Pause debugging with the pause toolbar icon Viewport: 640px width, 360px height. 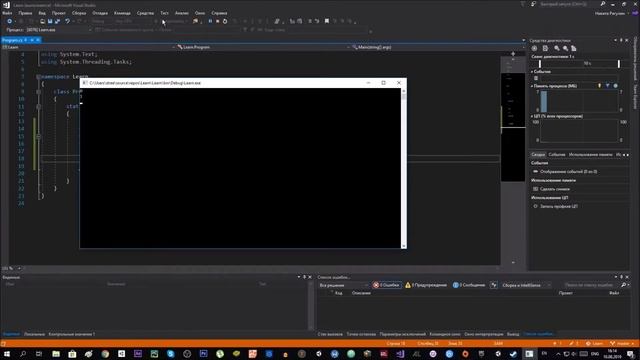[x=210, y=21]
